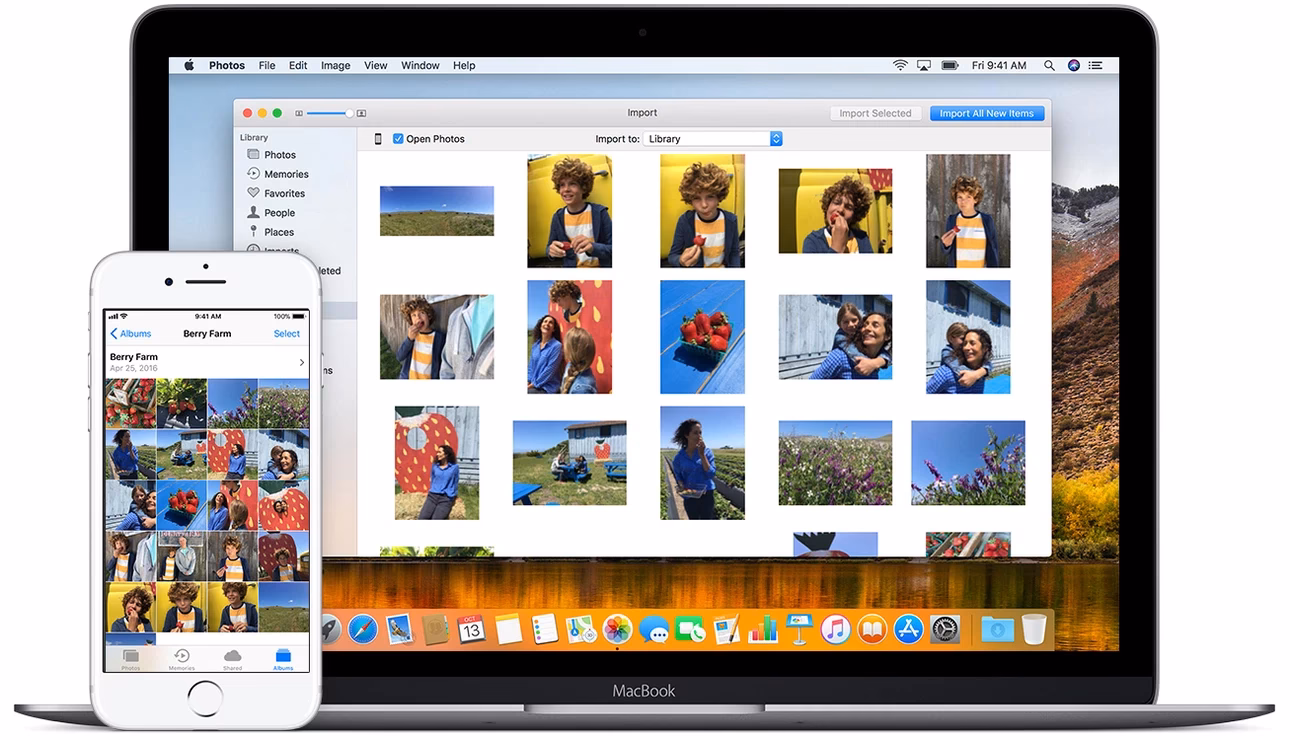Select Photos at the top of the sidebar

pos(278,154)
